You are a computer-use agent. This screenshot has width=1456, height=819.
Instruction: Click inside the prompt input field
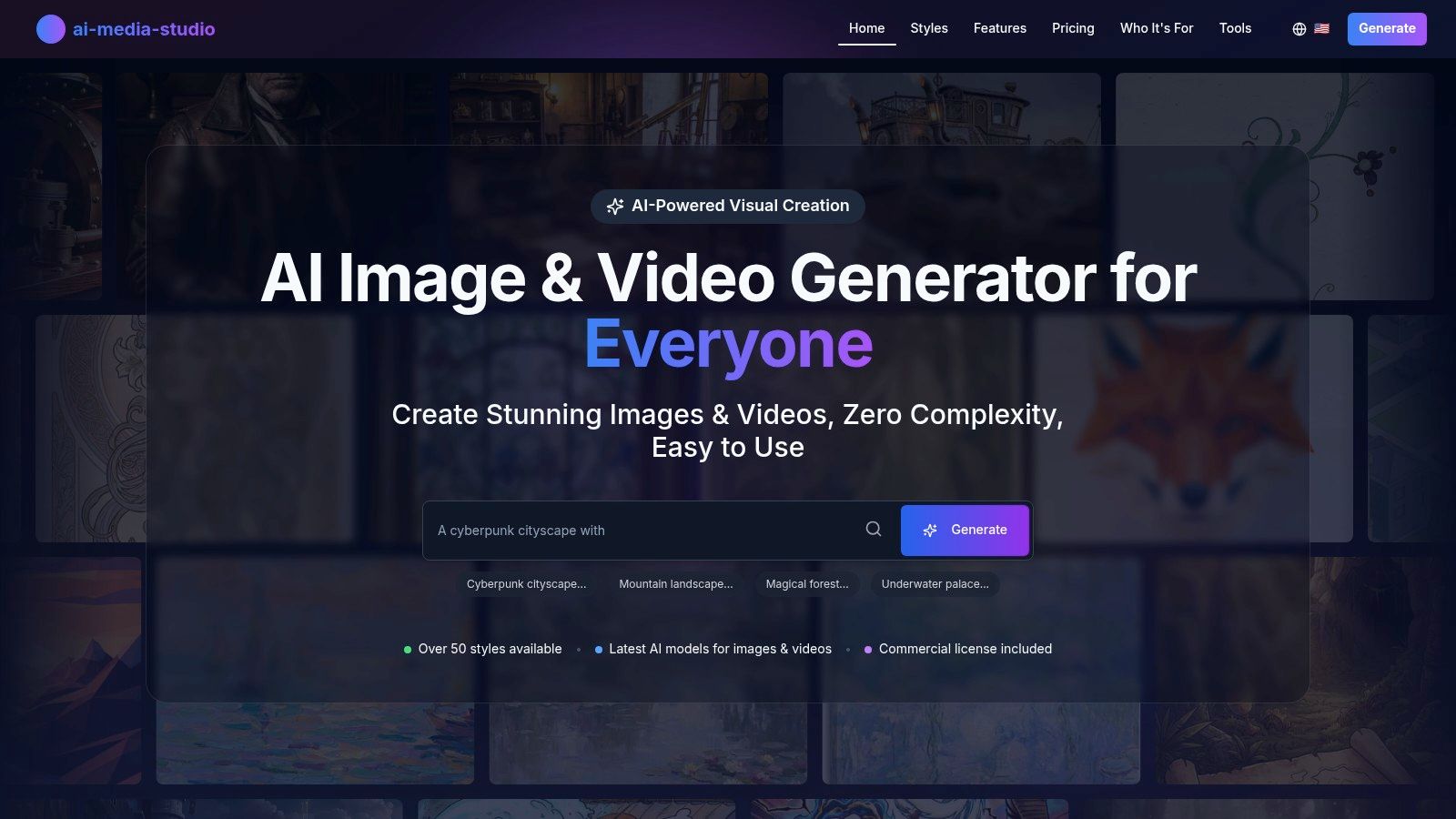[x=637, y=530]
